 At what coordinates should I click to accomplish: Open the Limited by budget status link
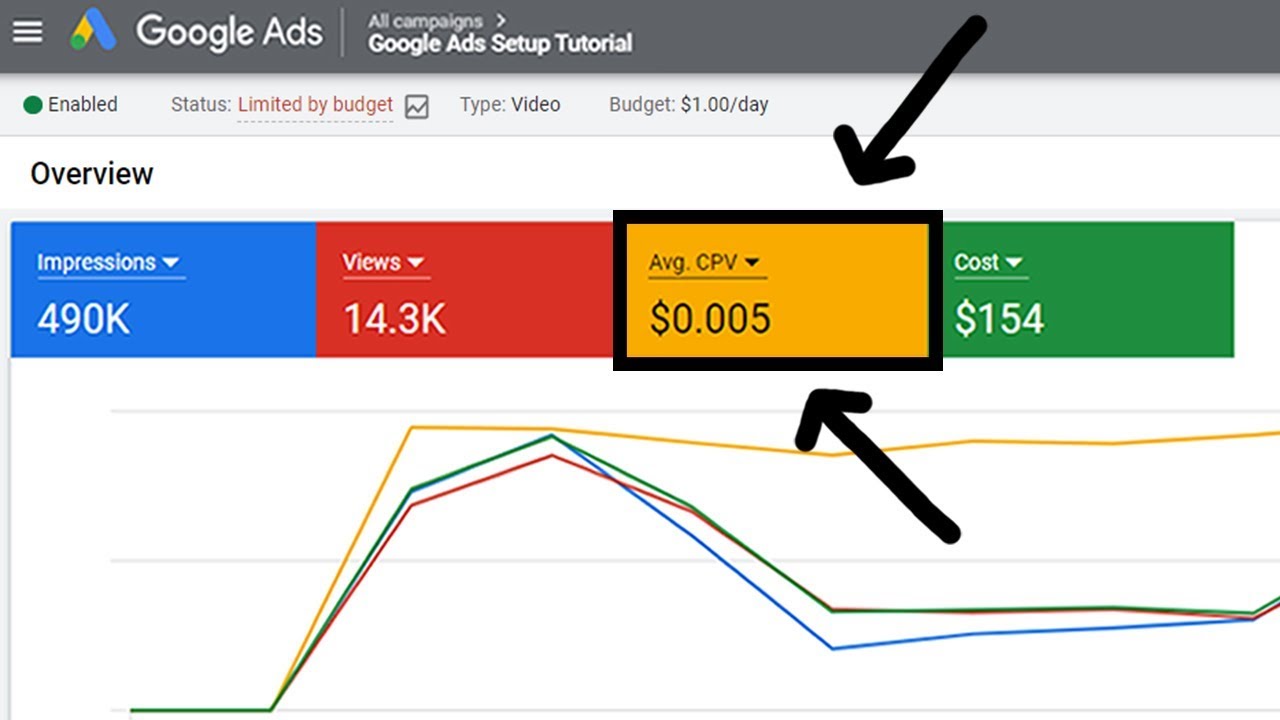315,105
